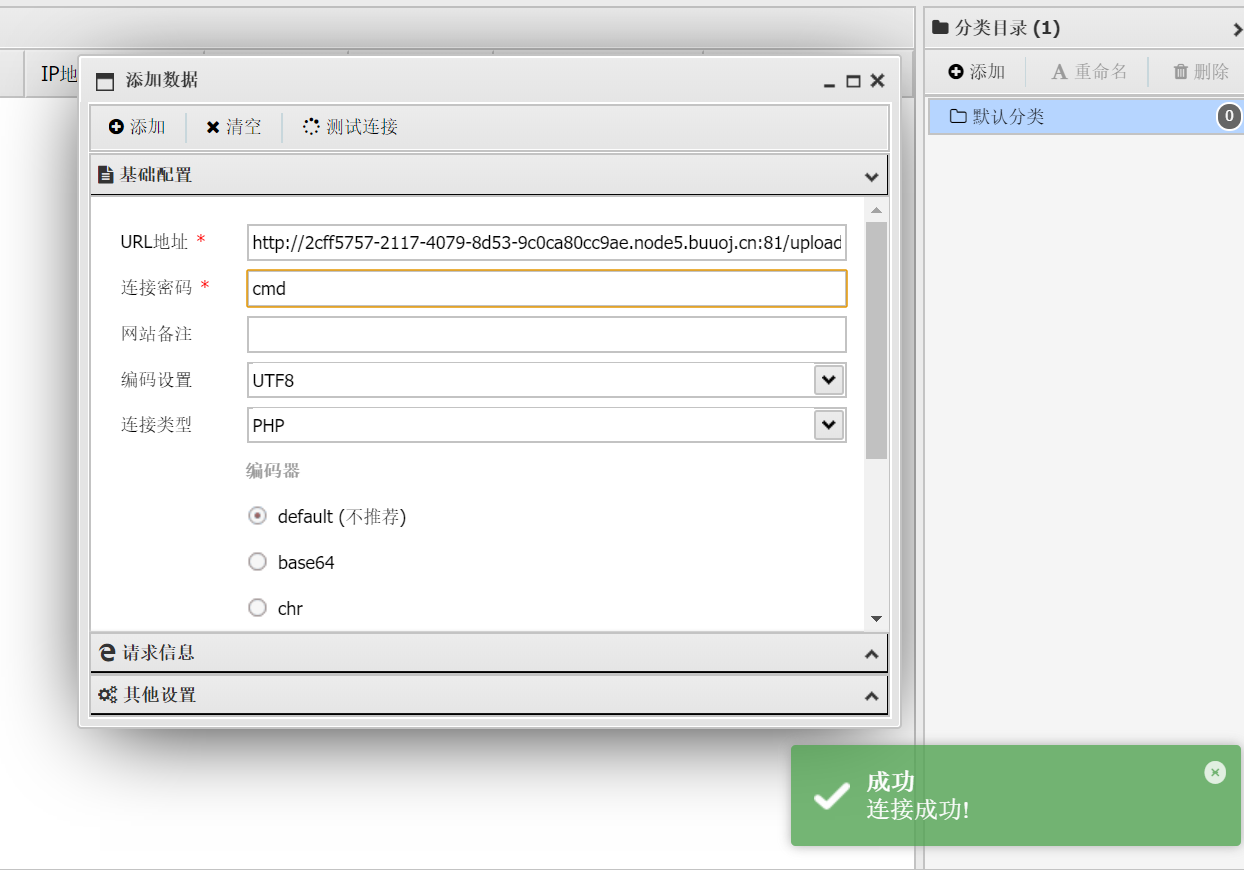Screen dimensions: 1244x870
Task: Open the 连接类型 PHP dropdown
Action: pyautogui.click(x=828, y=425)
